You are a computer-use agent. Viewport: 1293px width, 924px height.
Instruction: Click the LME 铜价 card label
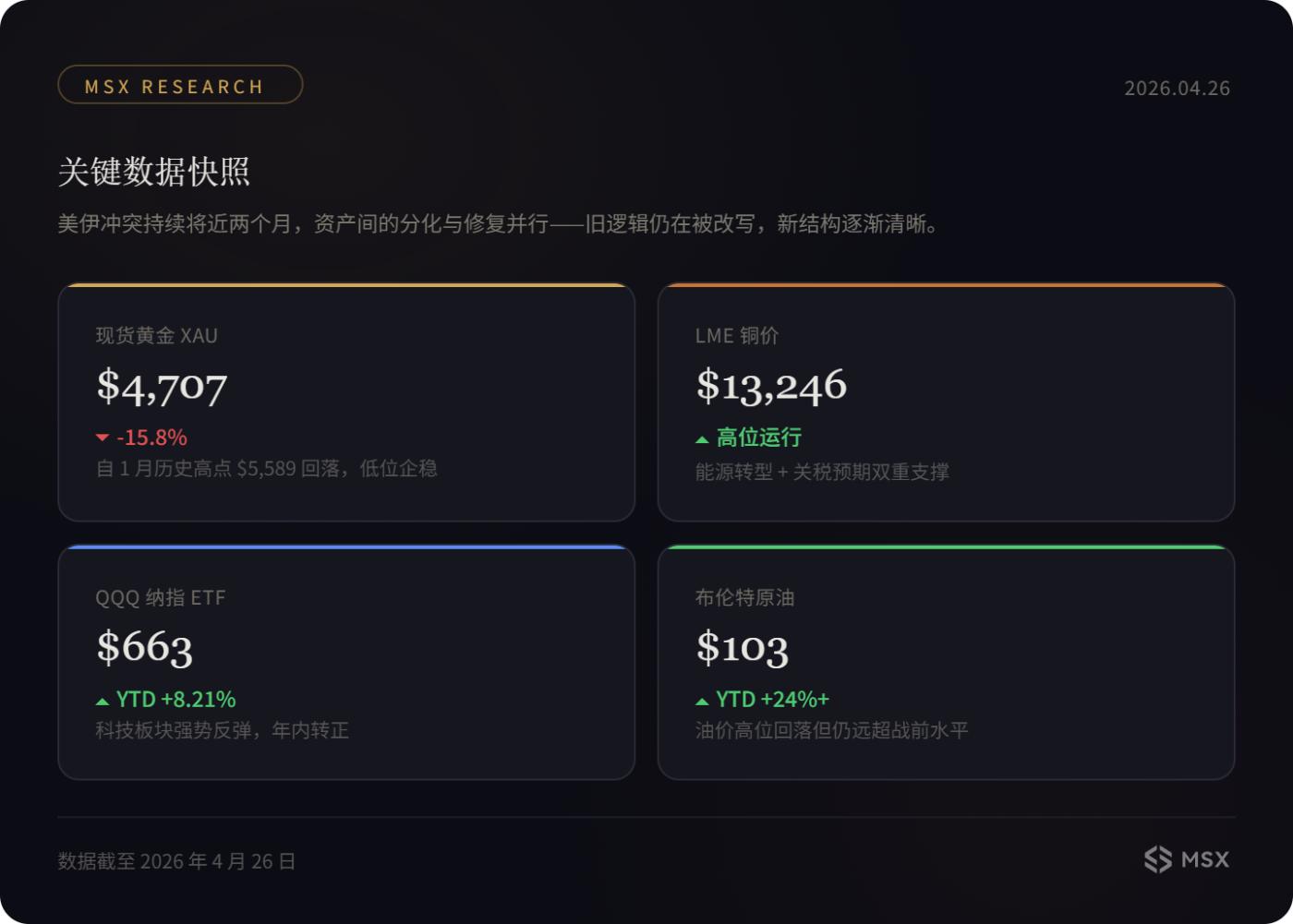[x=737, y=336]
